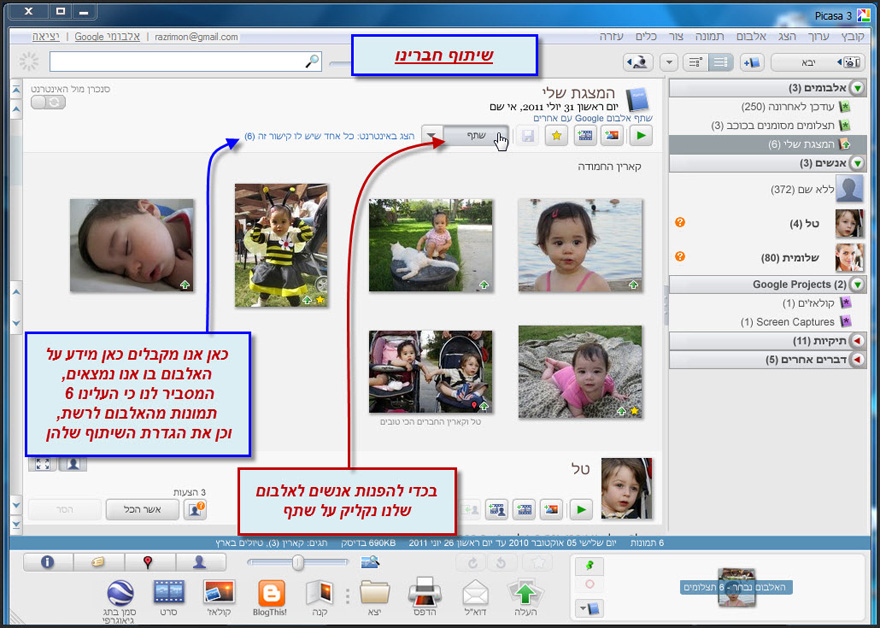Adjust the thumbnail size slider
Screen dimensions: 880x628
point(298,562)
